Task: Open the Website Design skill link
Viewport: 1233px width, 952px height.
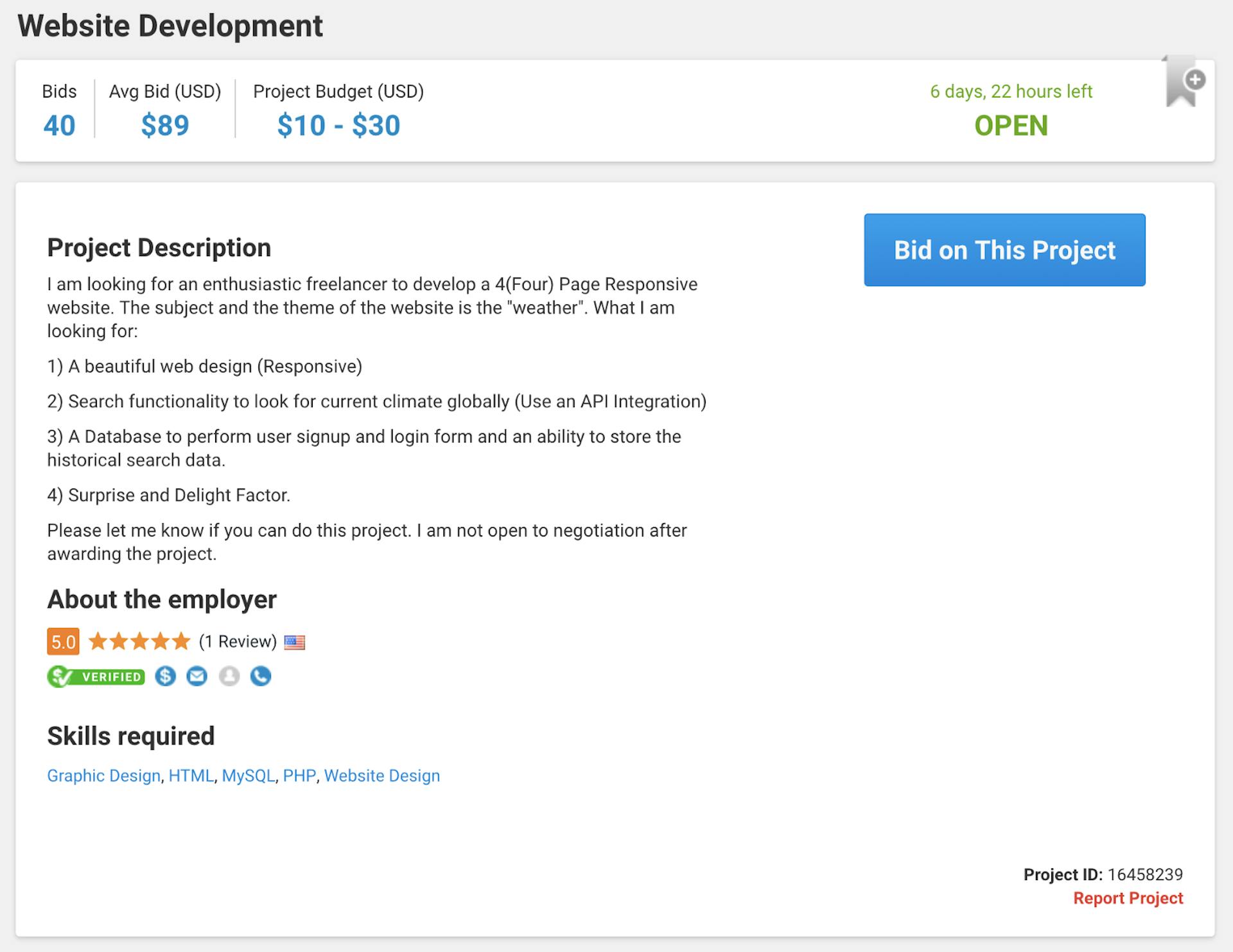Action: [382, 775]
